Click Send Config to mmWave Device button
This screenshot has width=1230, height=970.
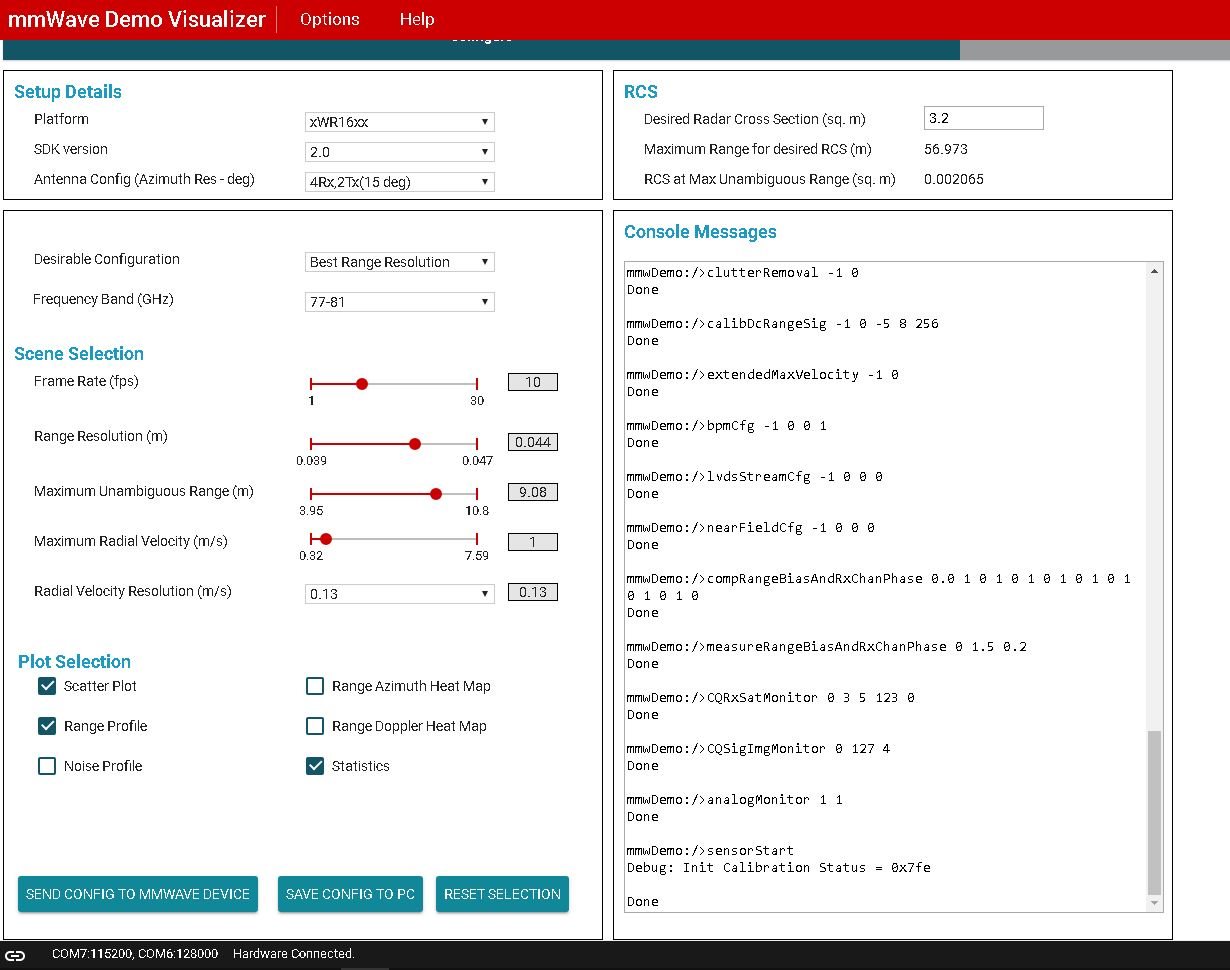pyautogui.click(x=138, y=894)
